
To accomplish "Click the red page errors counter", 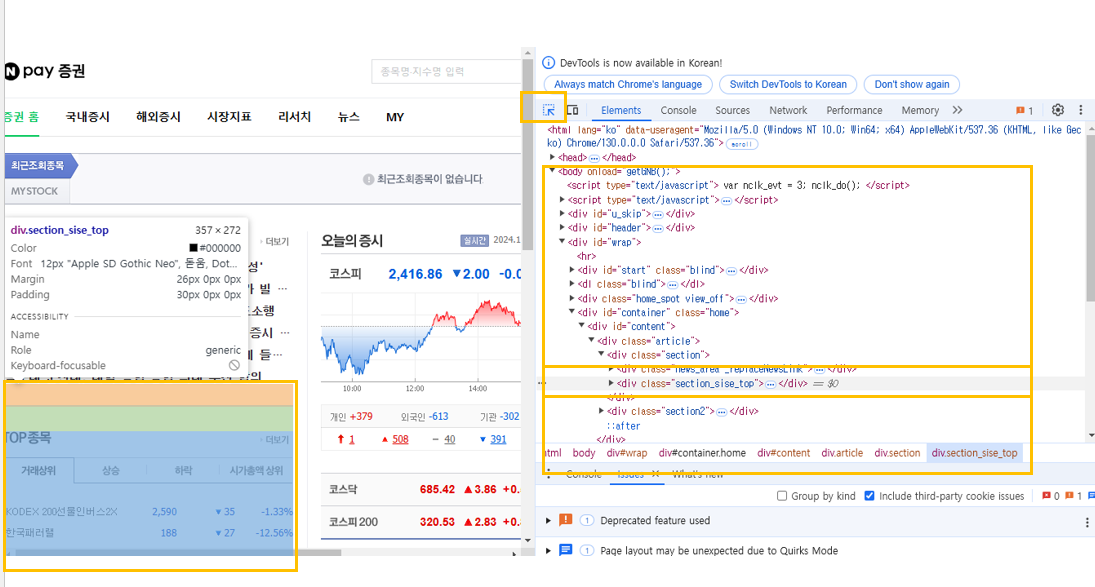I will pyautogui.click(x=1051, y=496).
